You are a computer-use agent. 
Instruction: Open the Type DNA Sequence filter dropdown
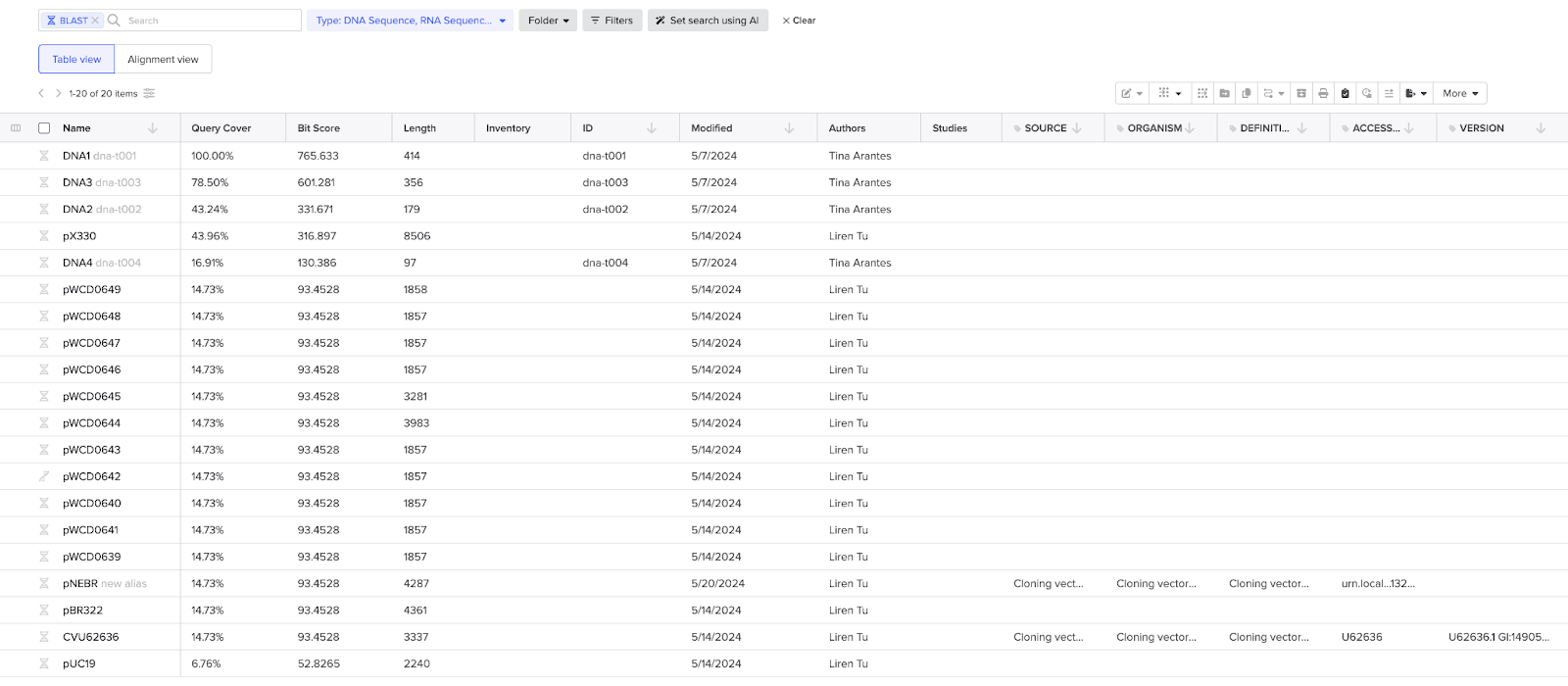410,21
